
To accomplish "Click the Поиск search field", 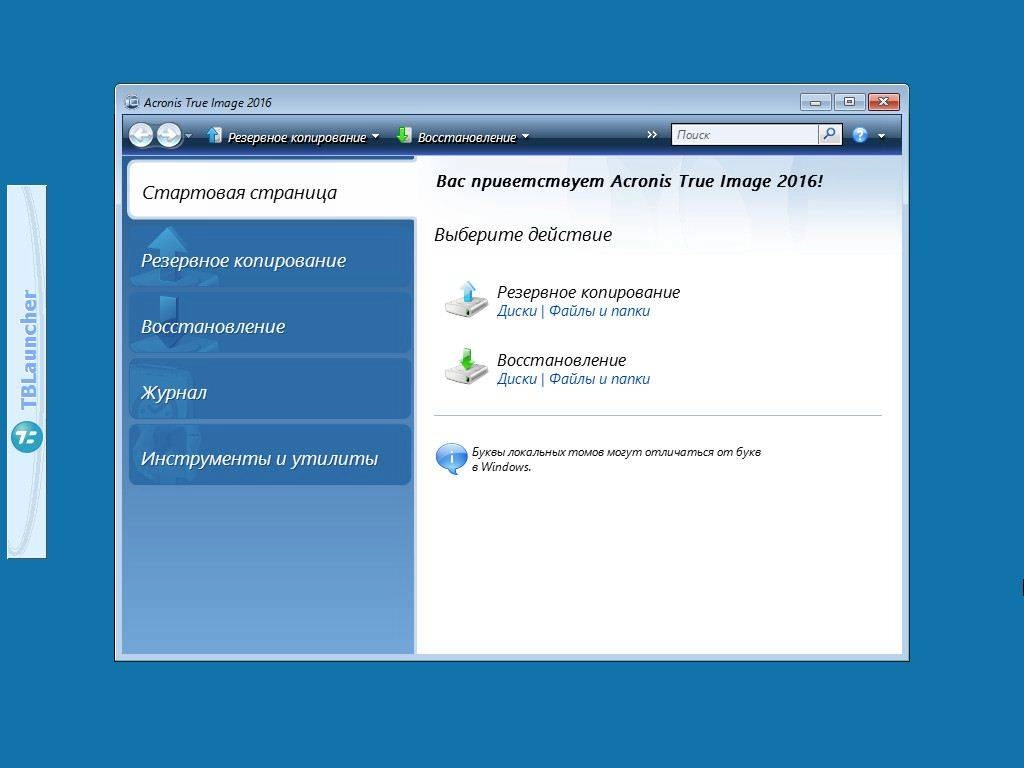I will coord(744,135).
